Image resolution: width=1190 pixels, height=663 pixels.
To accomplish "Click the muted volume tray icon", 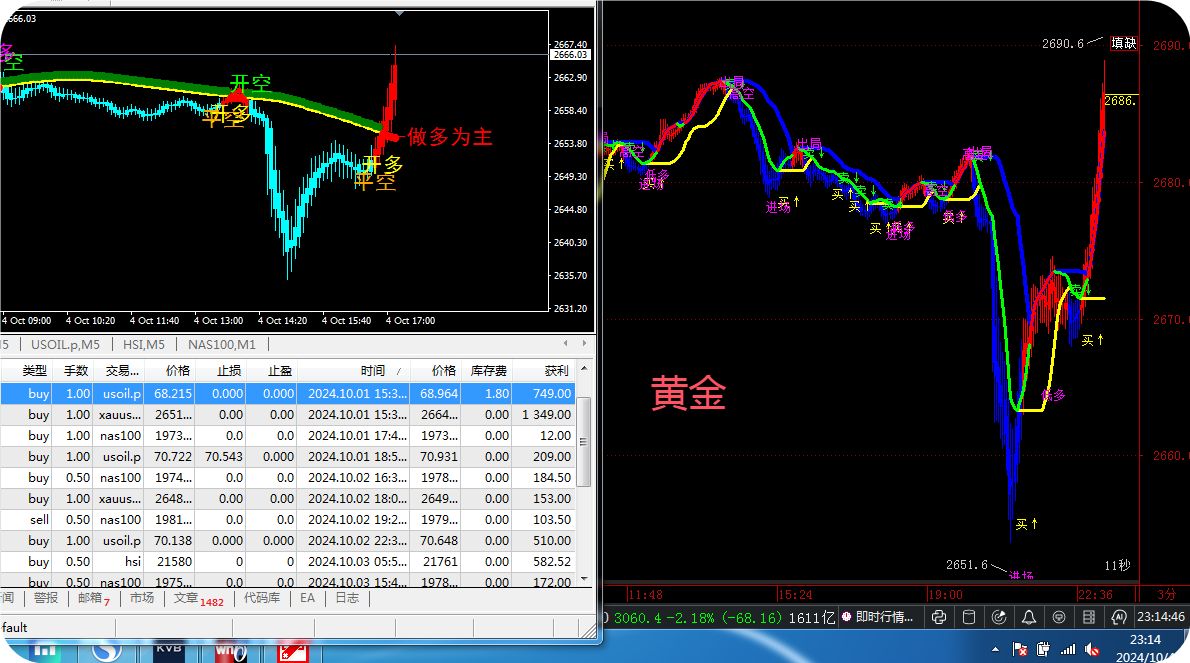I will point(1092,649).
